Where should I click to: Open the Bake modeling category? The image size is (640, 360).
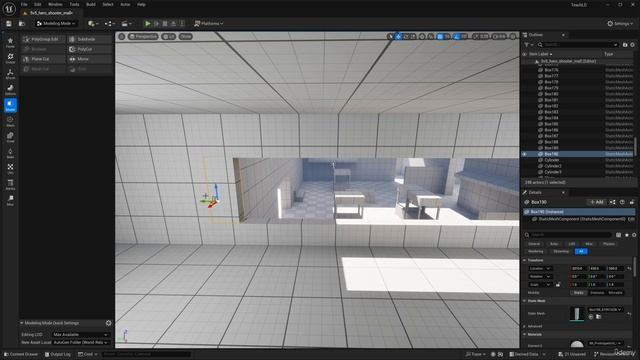(x=10, y=153)
